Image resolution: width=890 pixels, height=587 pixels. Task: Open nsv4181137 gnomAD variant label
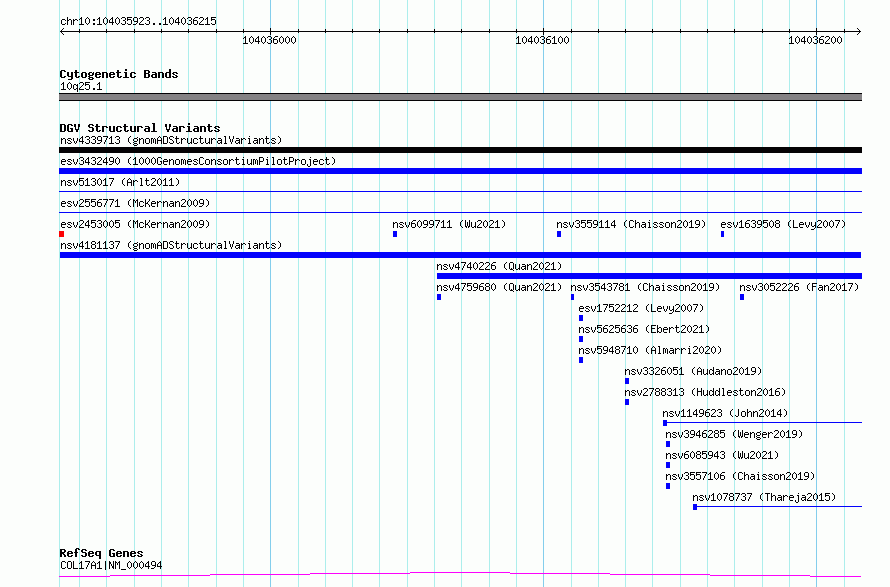tap(171, 245)
